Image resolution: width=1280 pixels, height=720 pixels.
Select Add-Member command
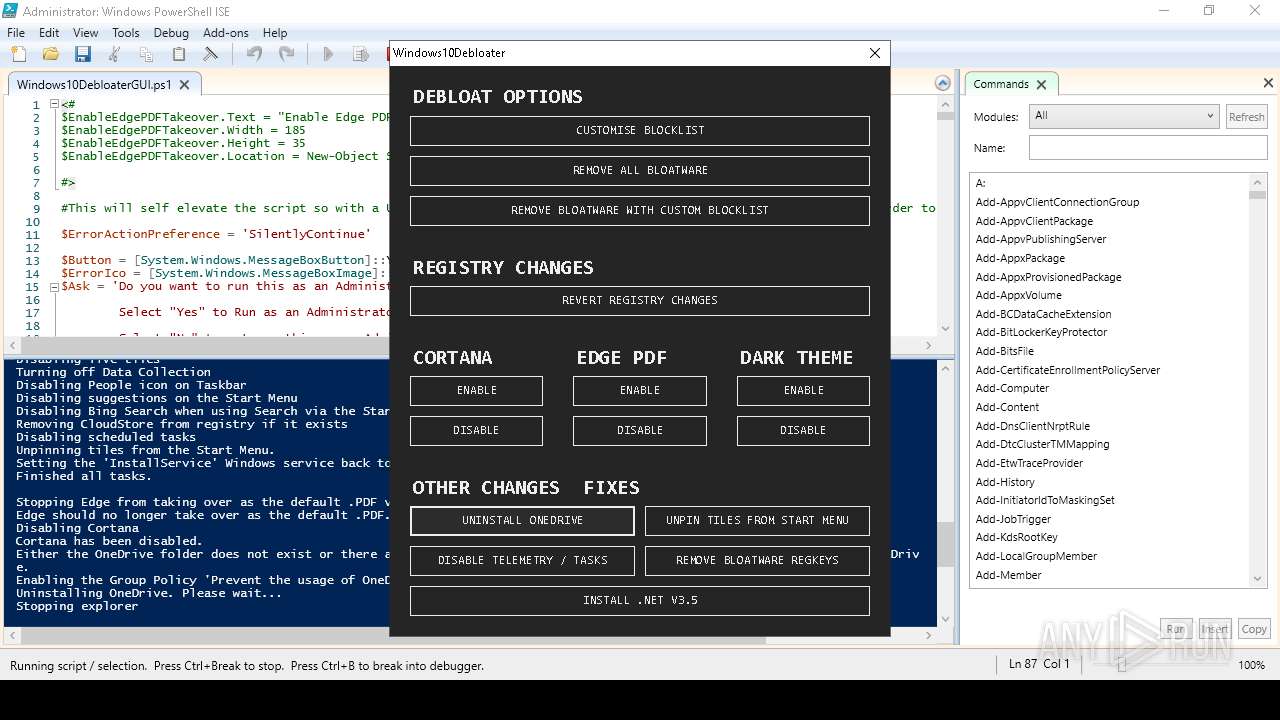pos(1008,575)
